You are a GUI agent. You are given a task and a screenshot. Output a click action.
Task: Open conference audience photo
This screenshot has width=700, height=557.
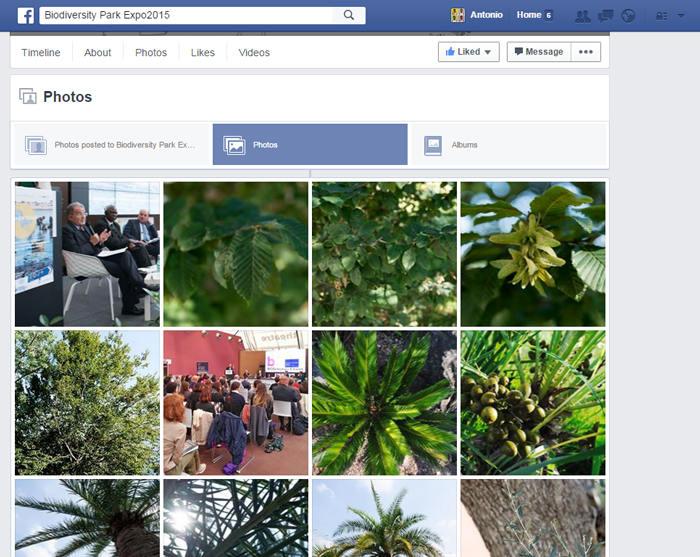point(236,403)
